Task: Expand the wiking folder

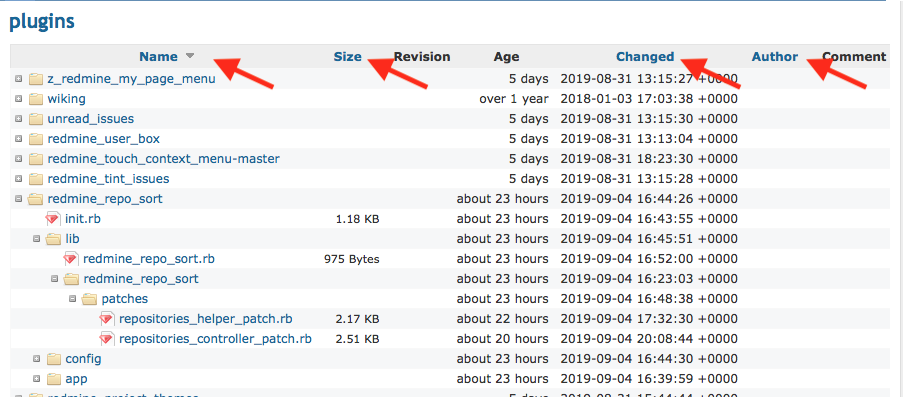Action: [x=18, y=99]
